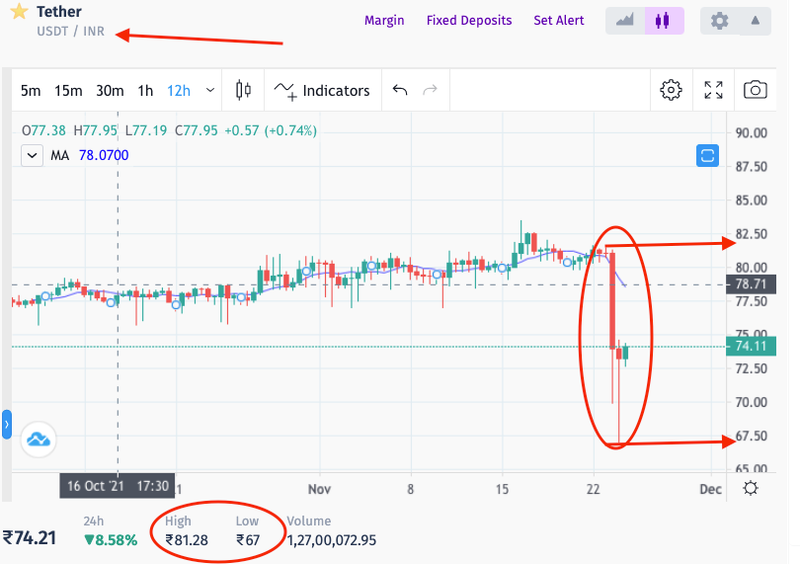Click the open price O77.38 value
The height and width of the screenshot is (564, 800).
point(43,131)
